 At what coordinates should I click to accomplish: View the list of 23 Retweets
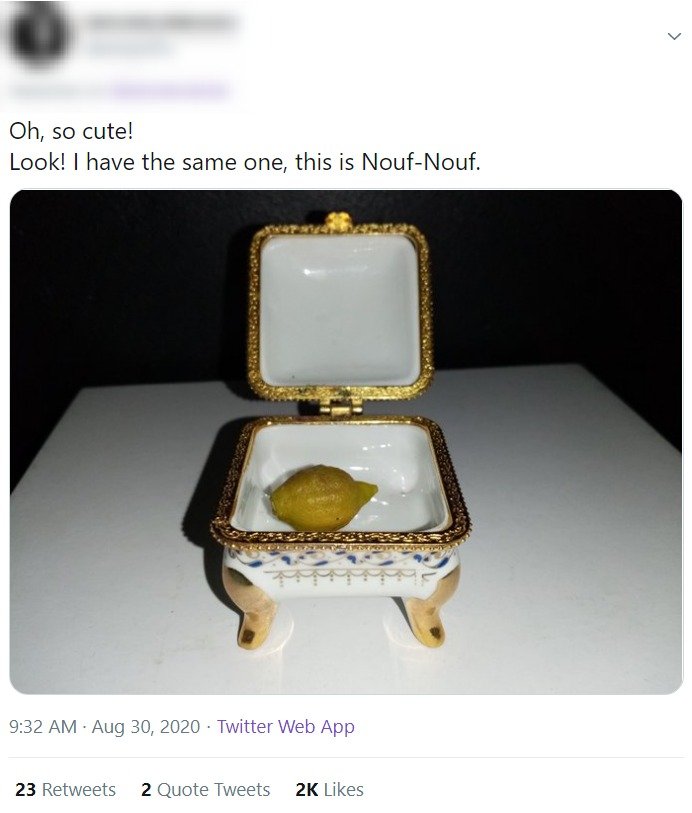[66, 789]
